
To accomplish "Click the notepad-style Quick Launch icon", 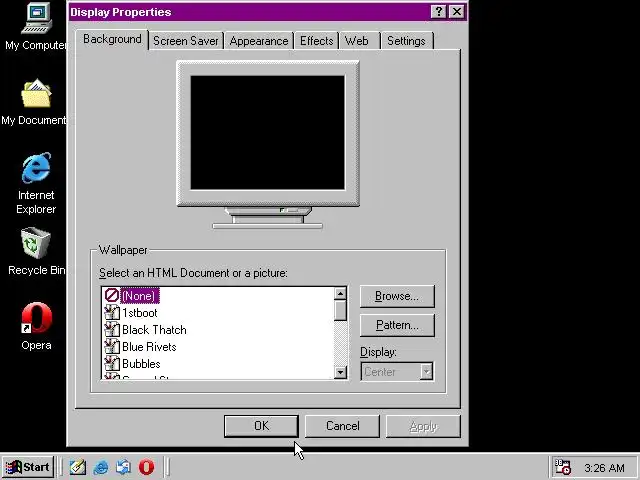I will 78,467.
